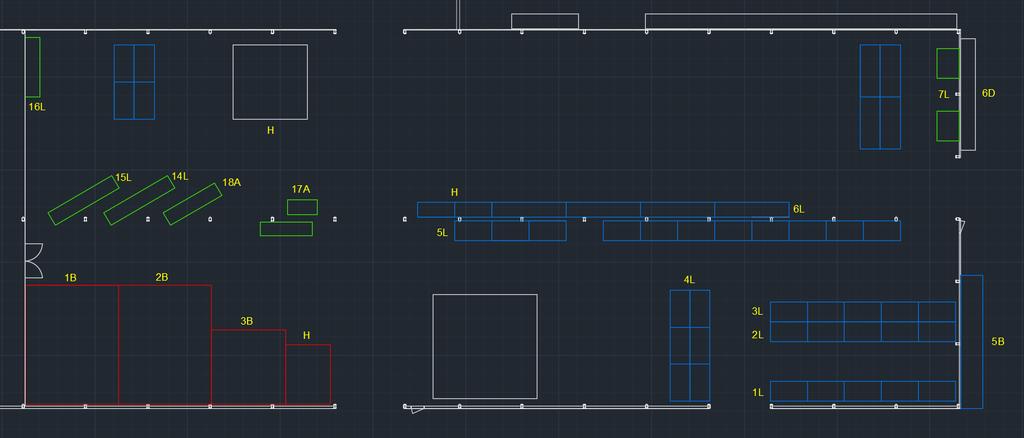Click the 14L label
The image size is (1024, 438).
180,176
